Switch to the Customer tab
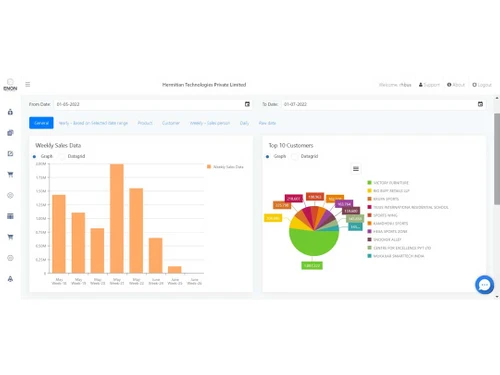This screenshot has width=500, height=375. (x=171, y=123)
